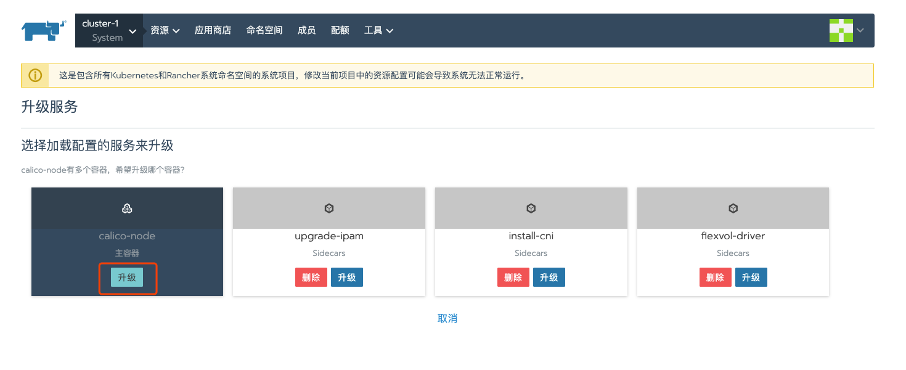Open the 配额 menu item
Screen dimensions: 906x370
340,31
